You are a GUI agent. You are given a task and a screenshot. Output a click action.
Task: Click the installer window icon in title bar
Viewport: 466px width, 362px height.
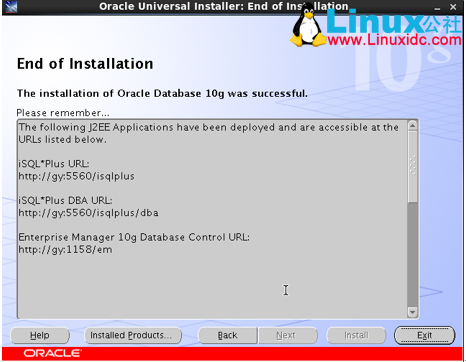point(10,7)
